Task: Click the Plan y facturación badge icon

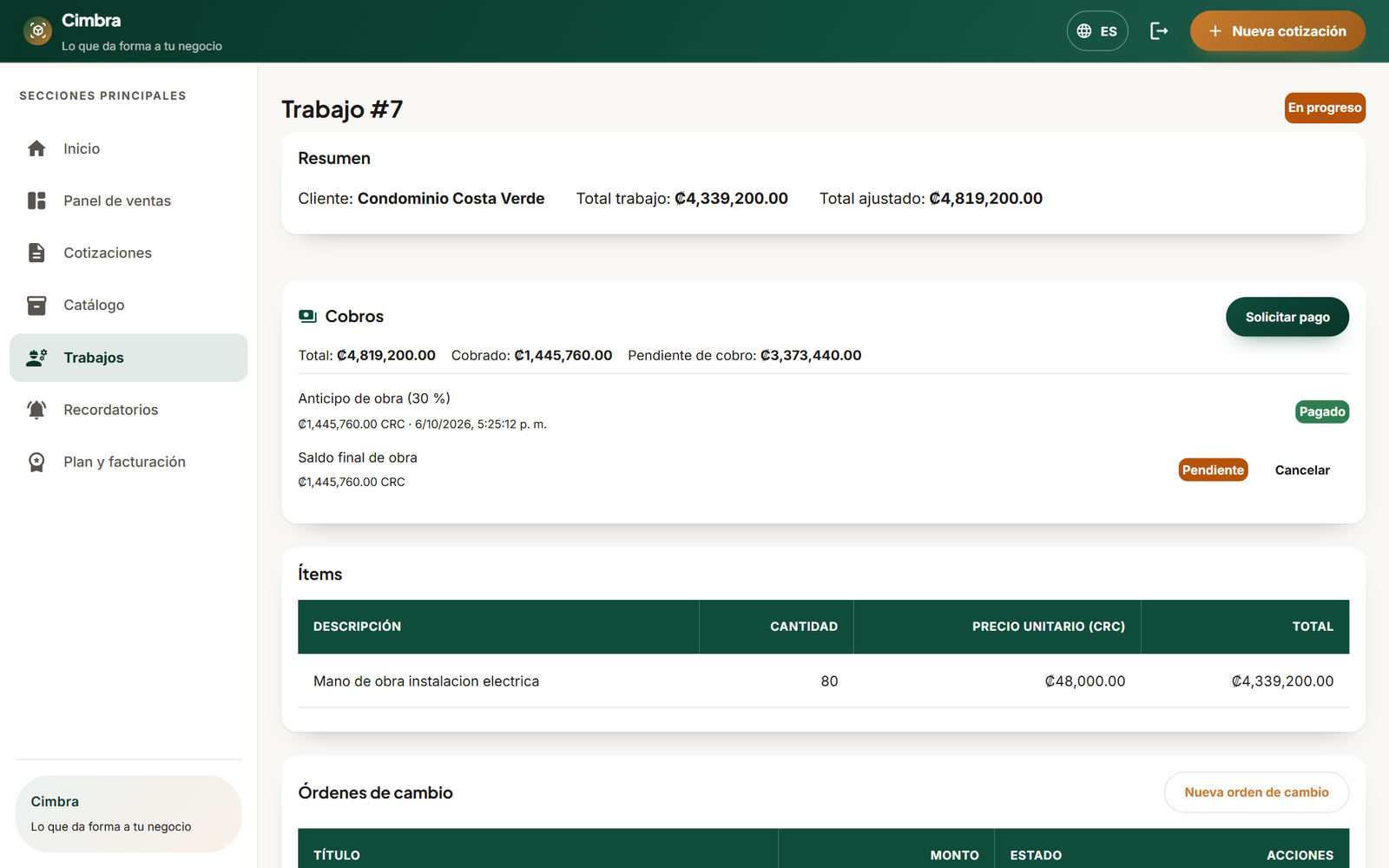Action: coord(36,462)
